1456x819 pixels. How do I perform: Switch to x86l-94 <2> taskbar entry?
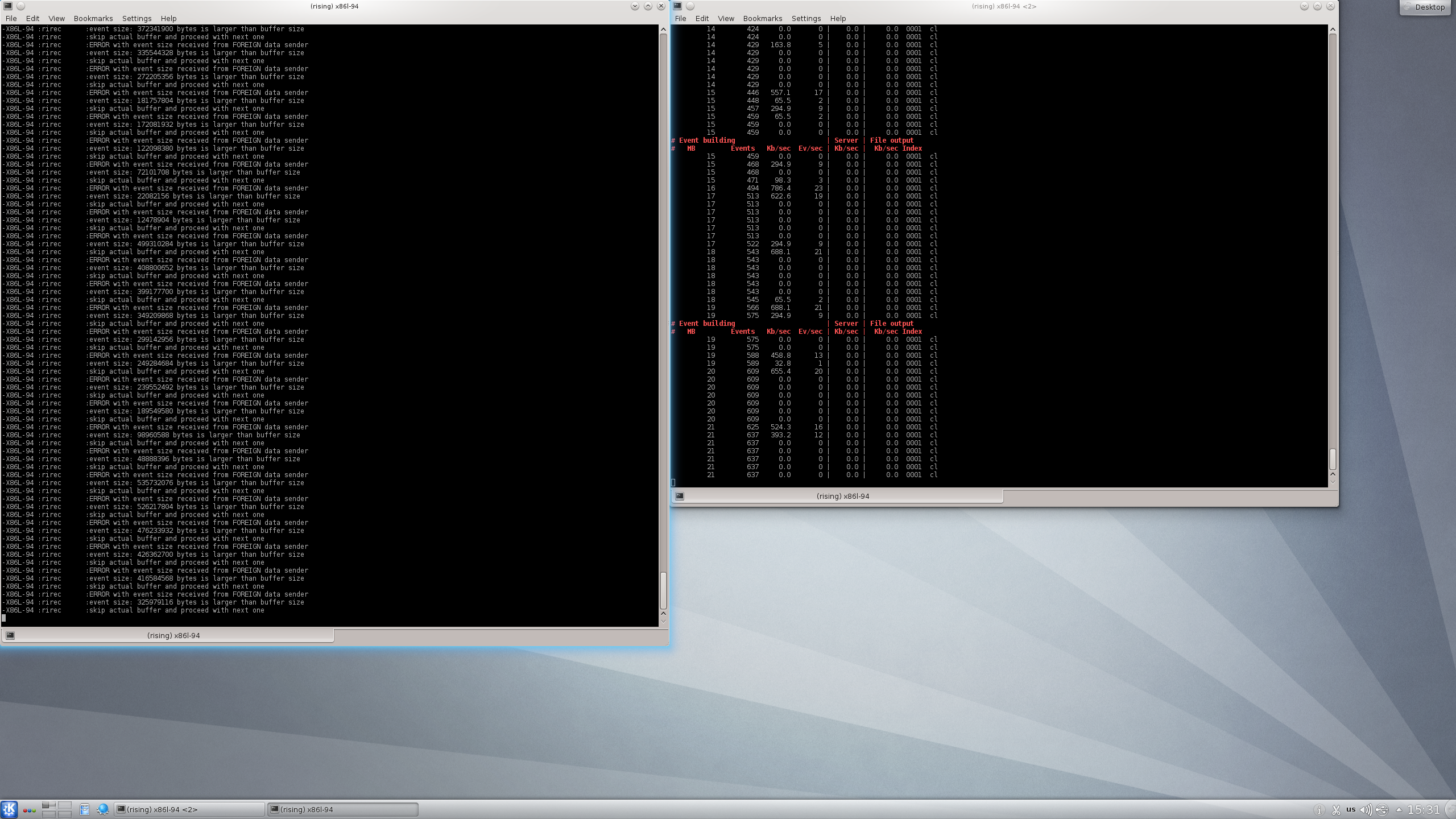point(189,809)
